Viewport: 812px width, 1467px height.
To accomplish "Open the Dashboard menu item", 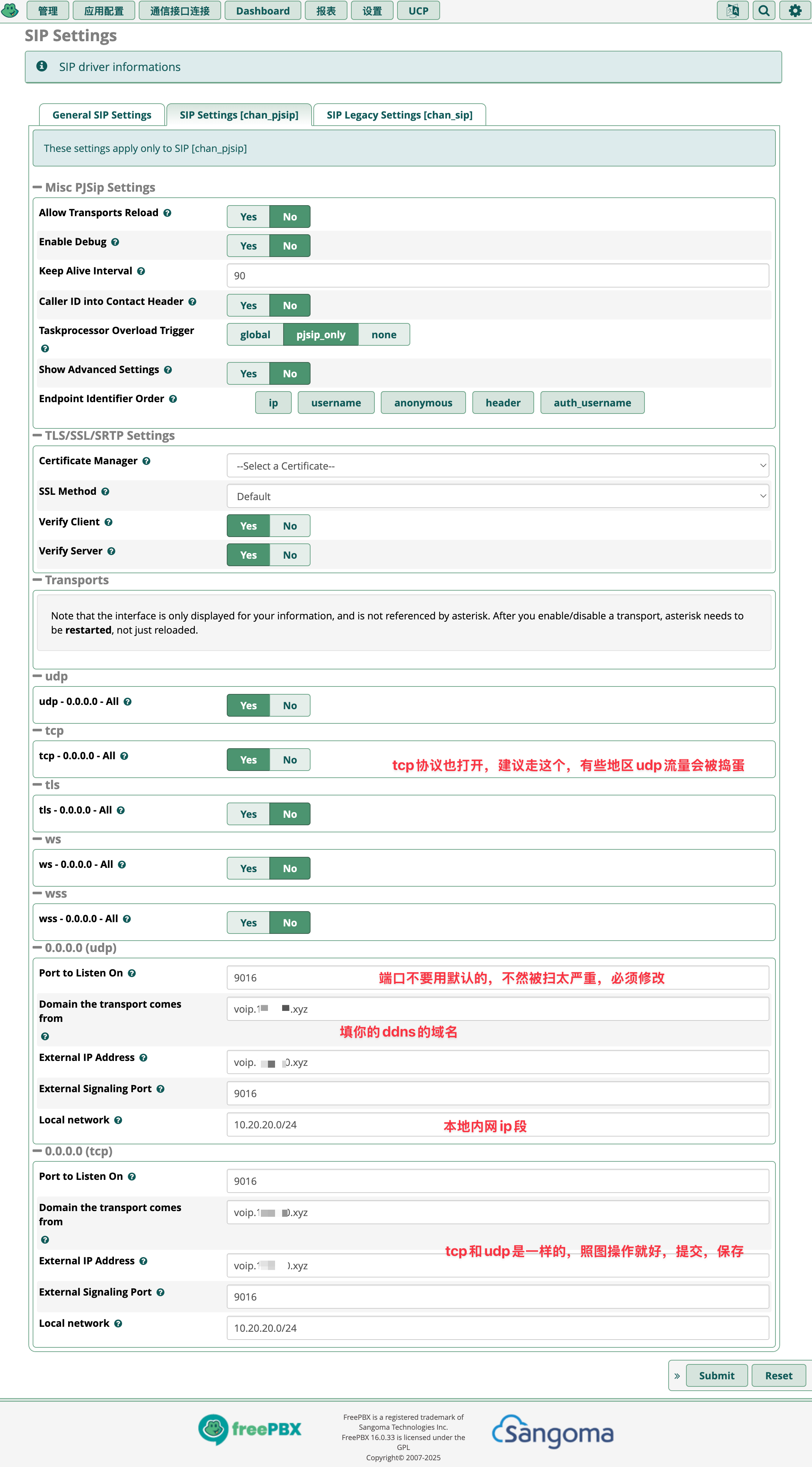I will tap(263, 11).
